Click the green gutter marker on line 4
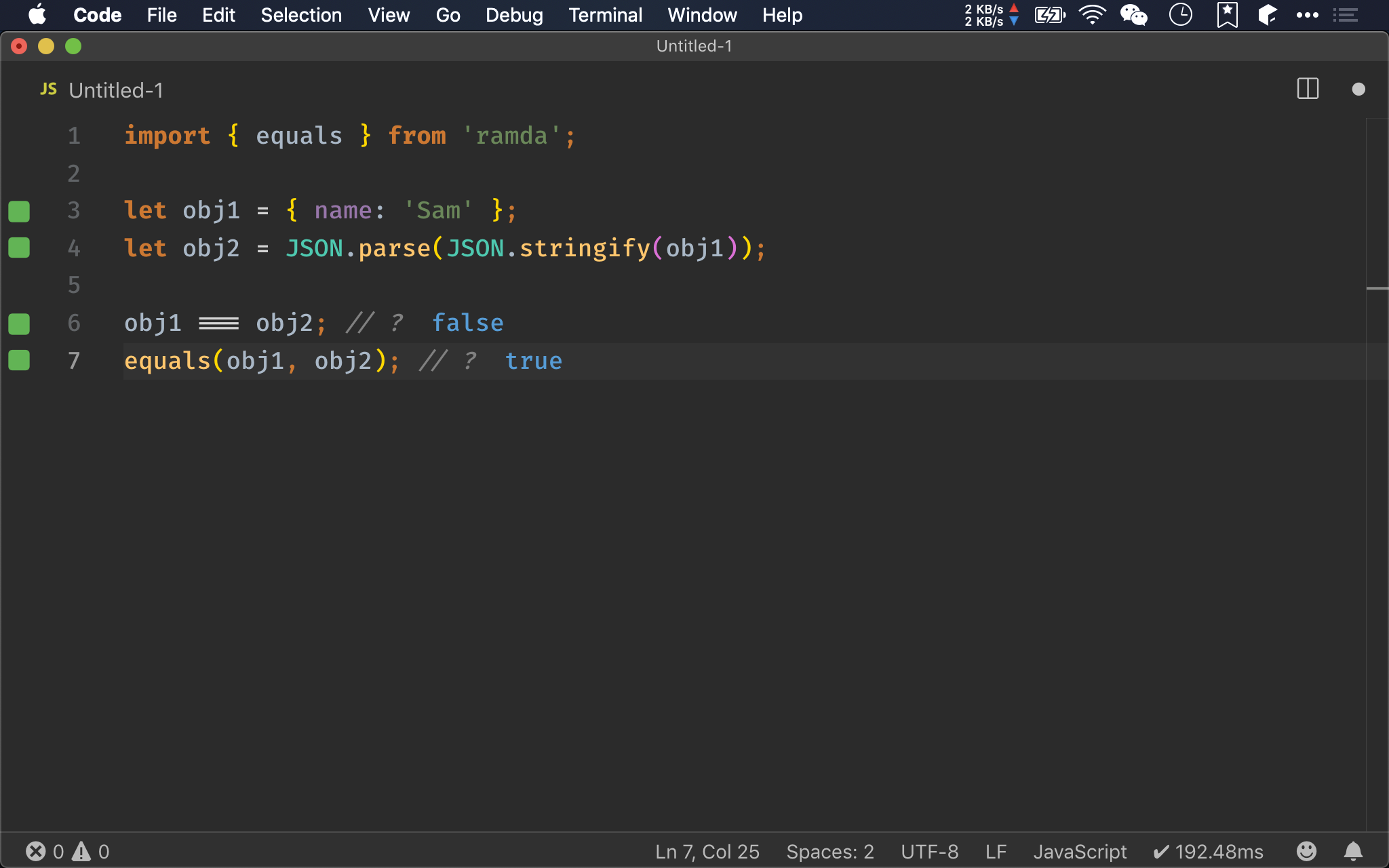The height and width of the screenshot is (868, 1389). click(19, 248)
